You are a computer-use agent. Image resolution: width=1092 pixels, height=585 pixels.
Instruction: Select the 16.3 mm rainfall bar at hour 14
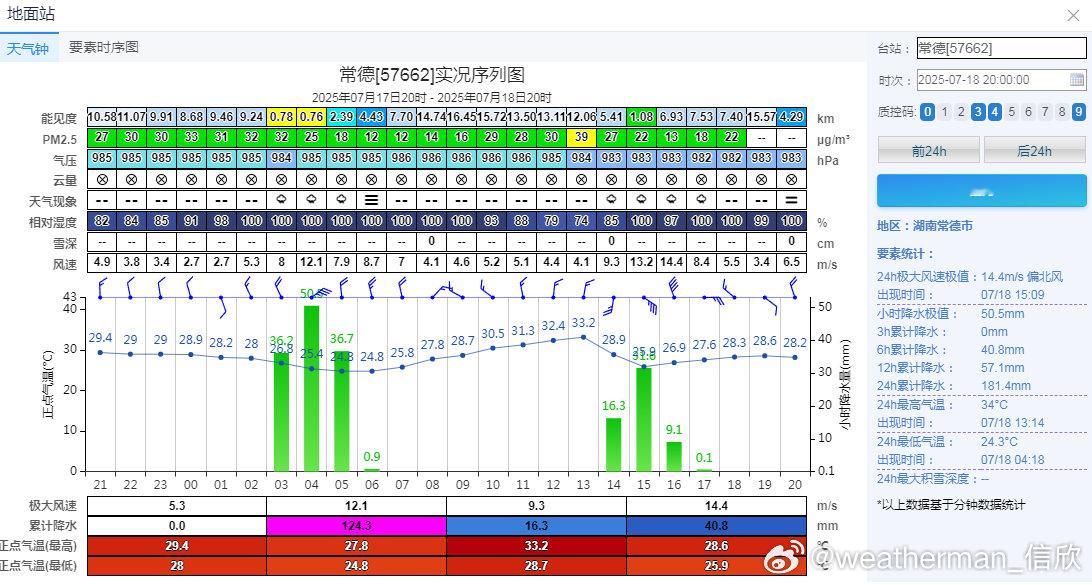[614, 444]
